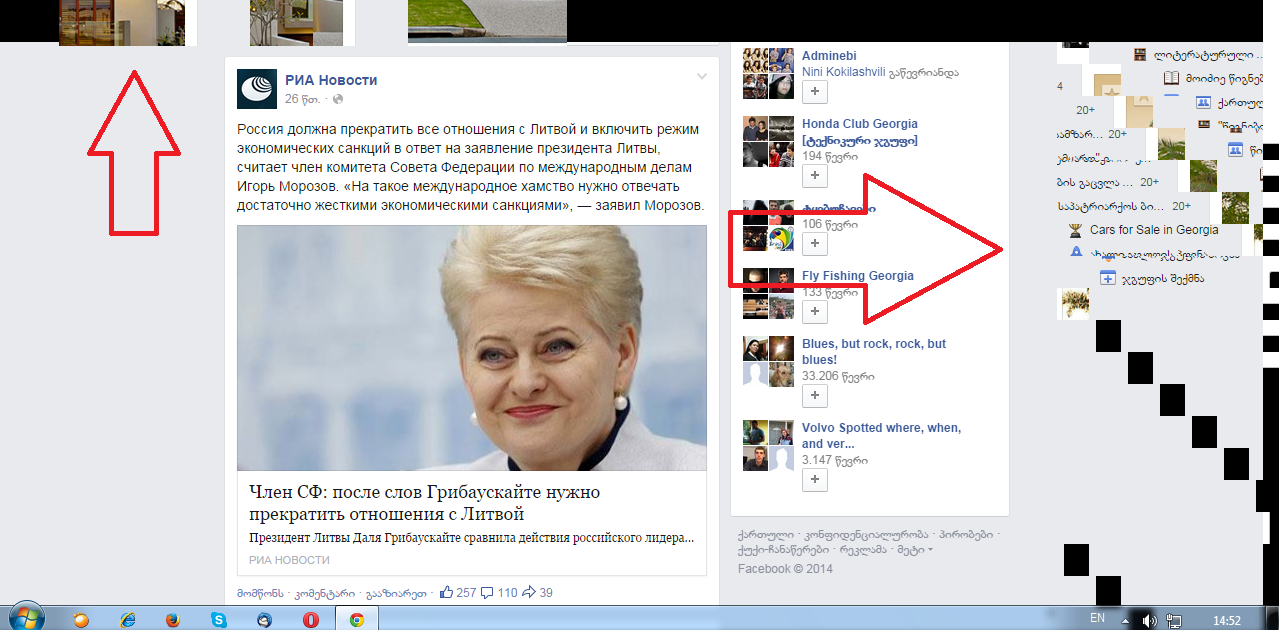Click EN language indicator in tray

click(1097, 619)
